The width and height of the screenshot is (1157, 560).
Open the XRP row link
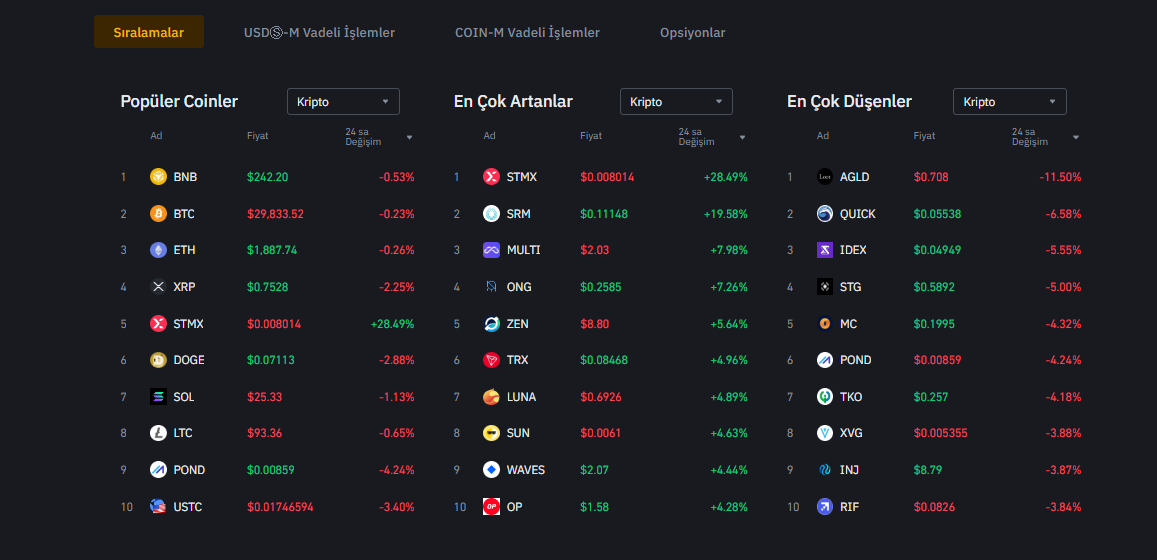pos(184,287)
